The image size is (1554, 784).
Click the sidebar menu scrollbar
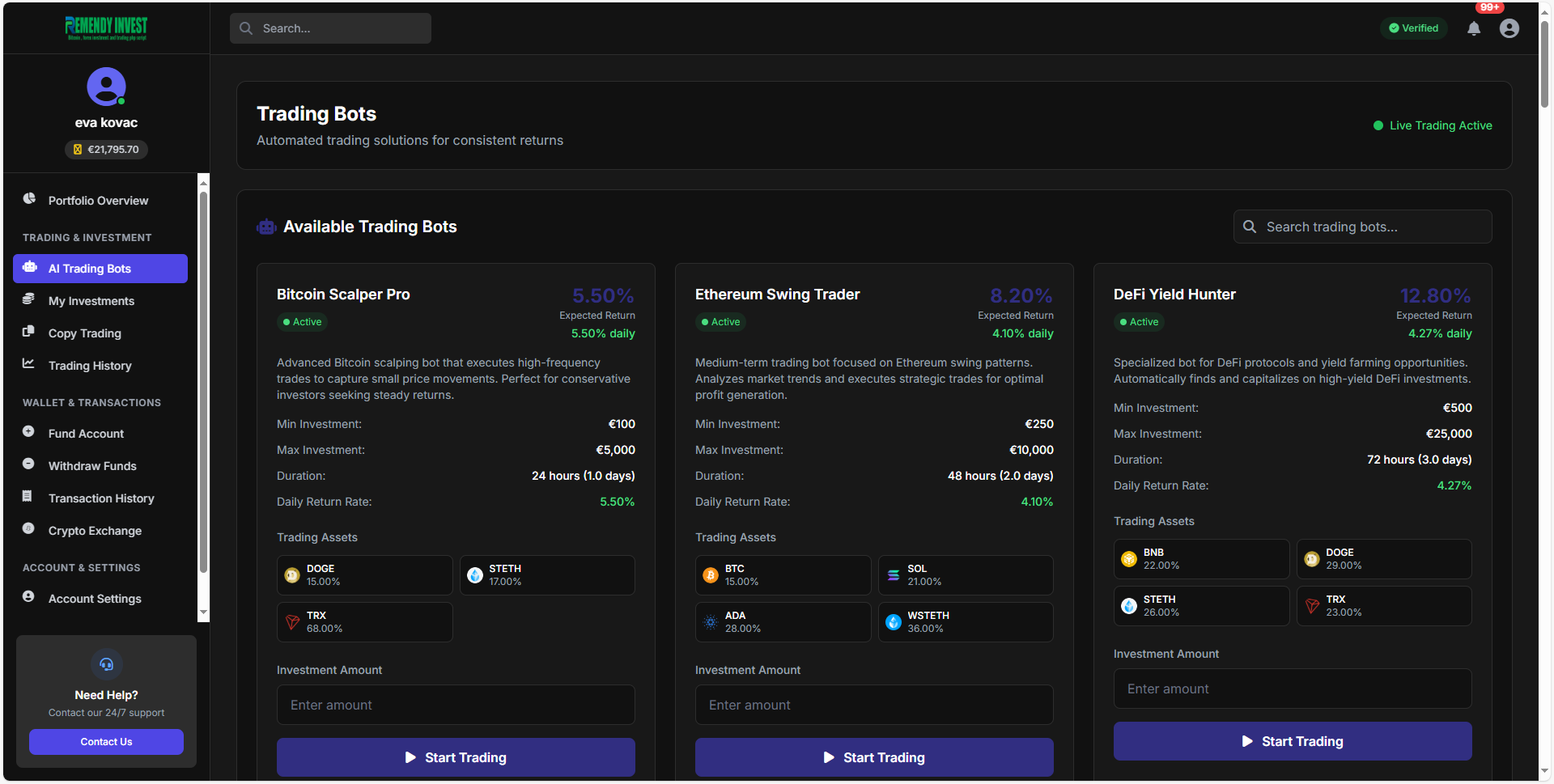click(x=204, y=381)
